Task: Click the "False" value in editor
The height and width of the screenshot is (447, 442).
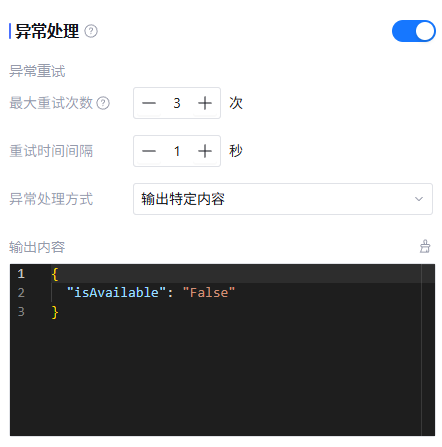Action: click(x=209, y=293)
